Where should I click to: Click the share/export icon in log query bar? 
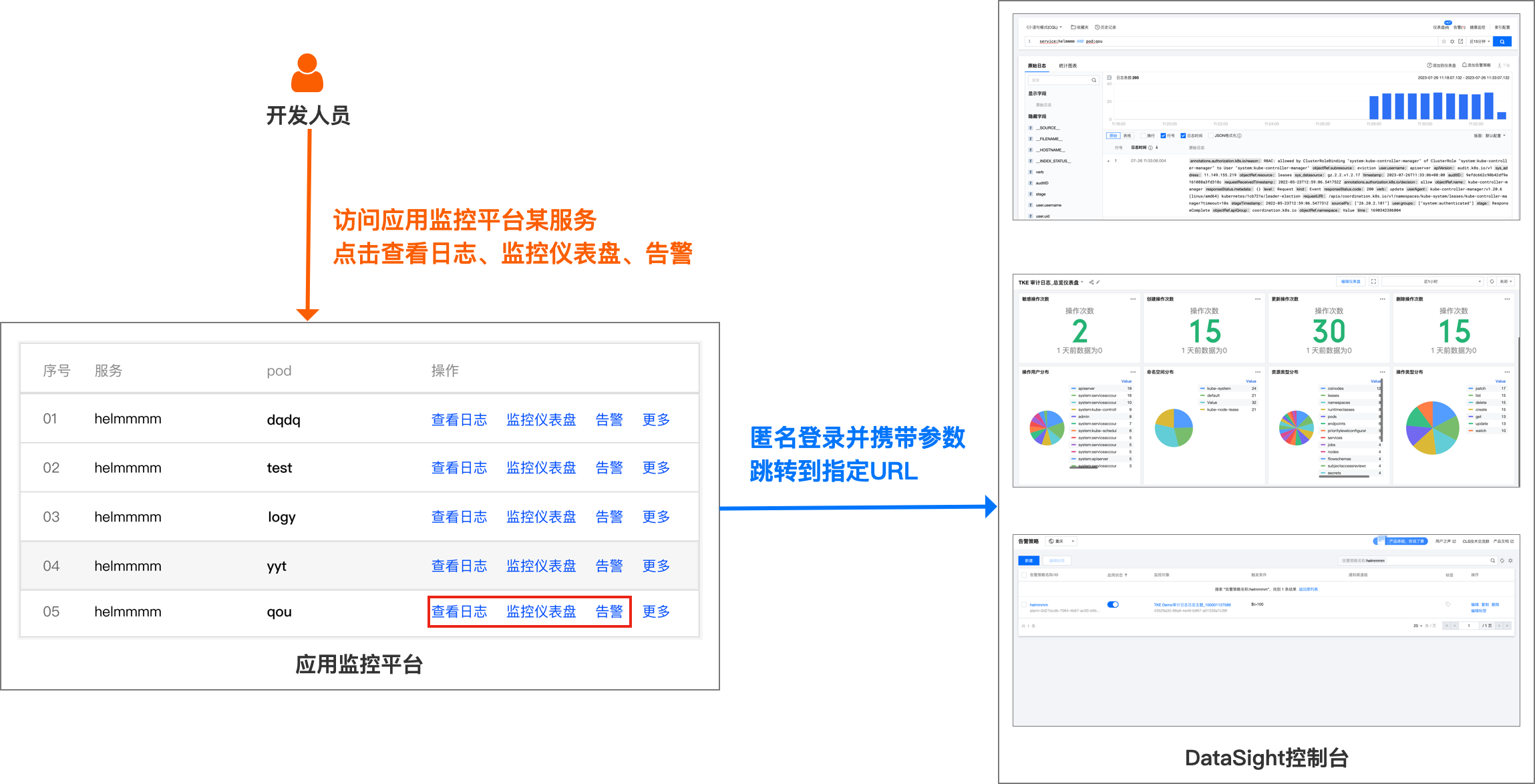coord(1461,41)
